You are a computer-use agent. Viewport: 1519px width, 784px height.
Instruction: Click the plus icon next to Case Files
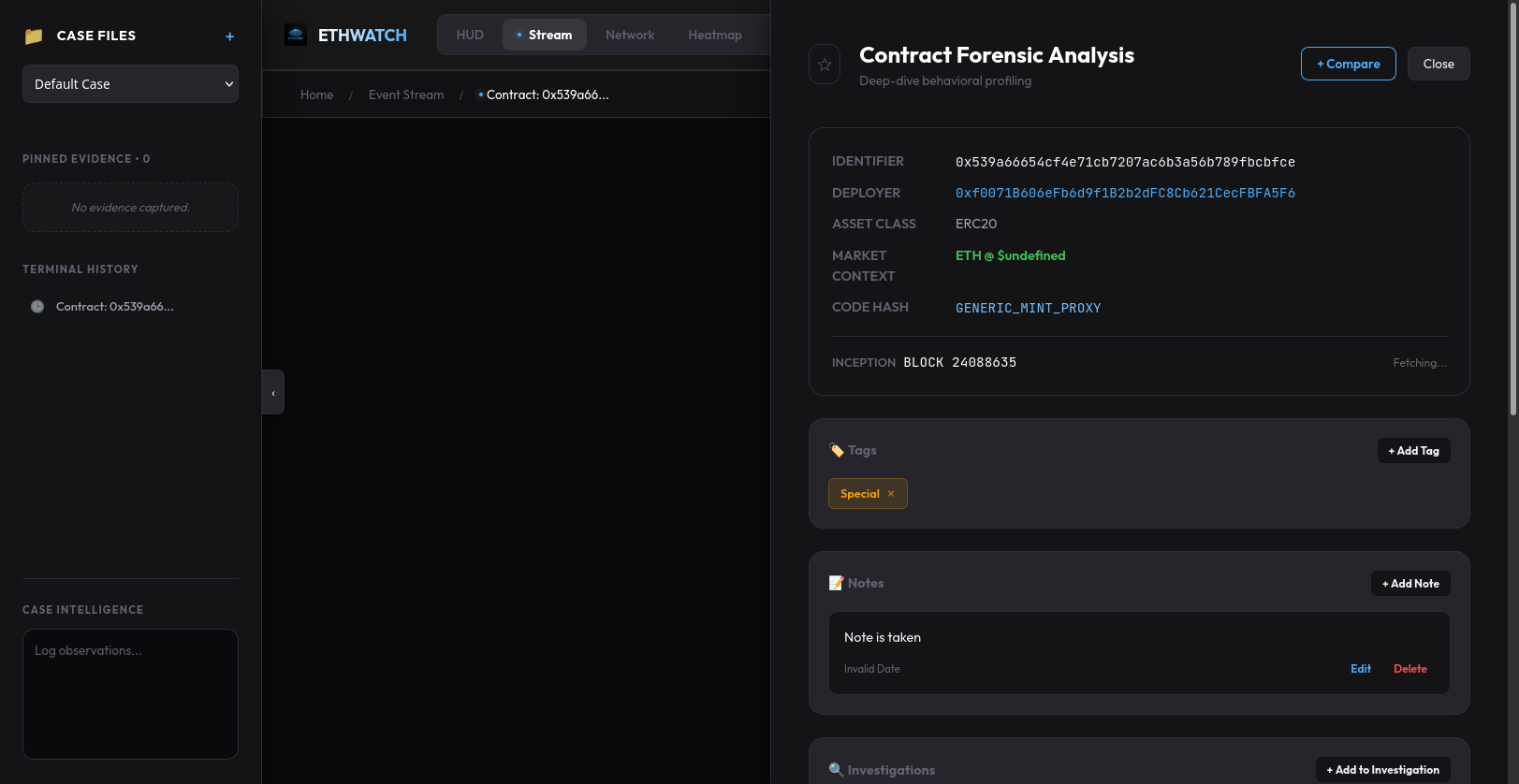click(x=229, y=36)
